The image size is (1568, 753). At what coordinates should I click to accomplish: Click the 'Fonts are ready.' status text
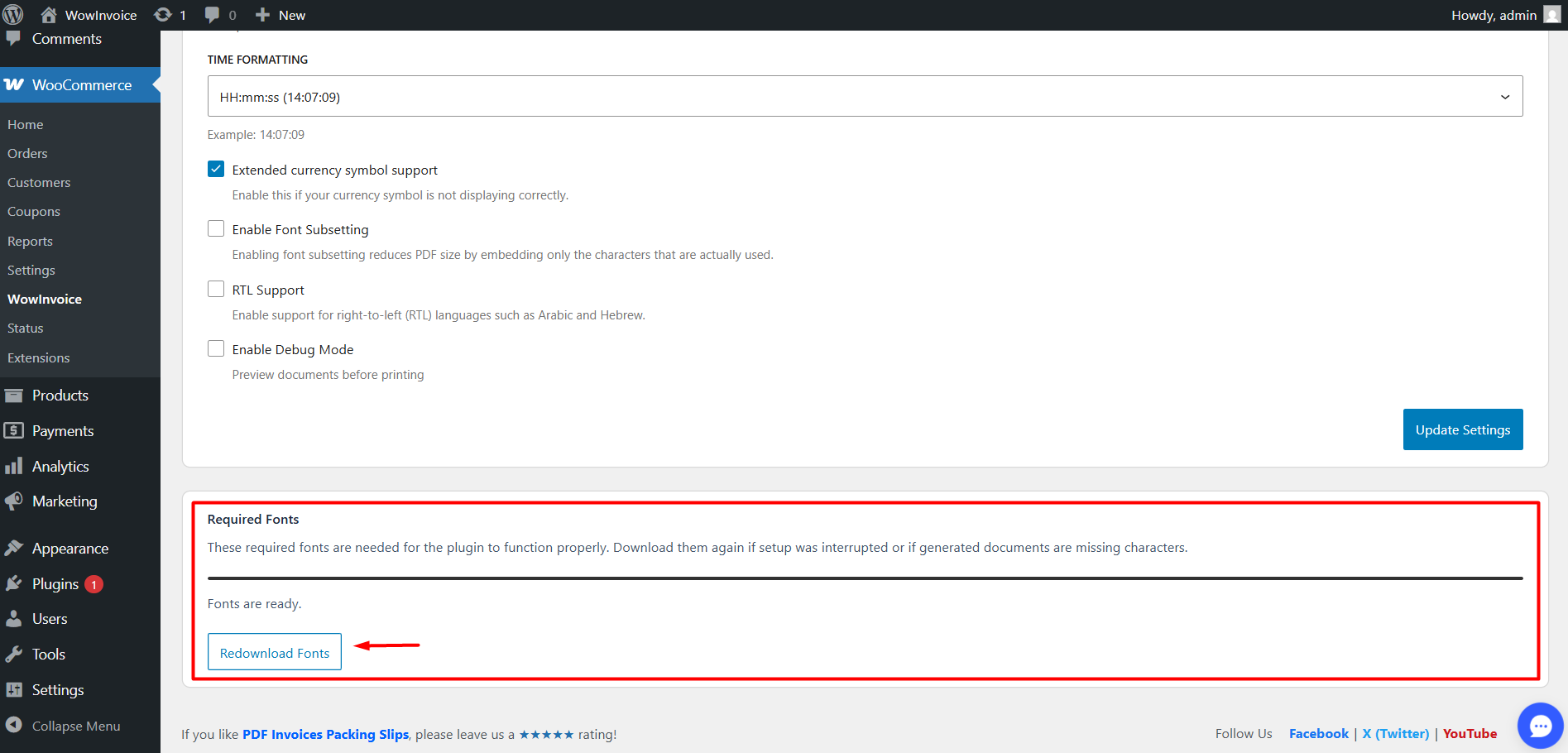254,604
